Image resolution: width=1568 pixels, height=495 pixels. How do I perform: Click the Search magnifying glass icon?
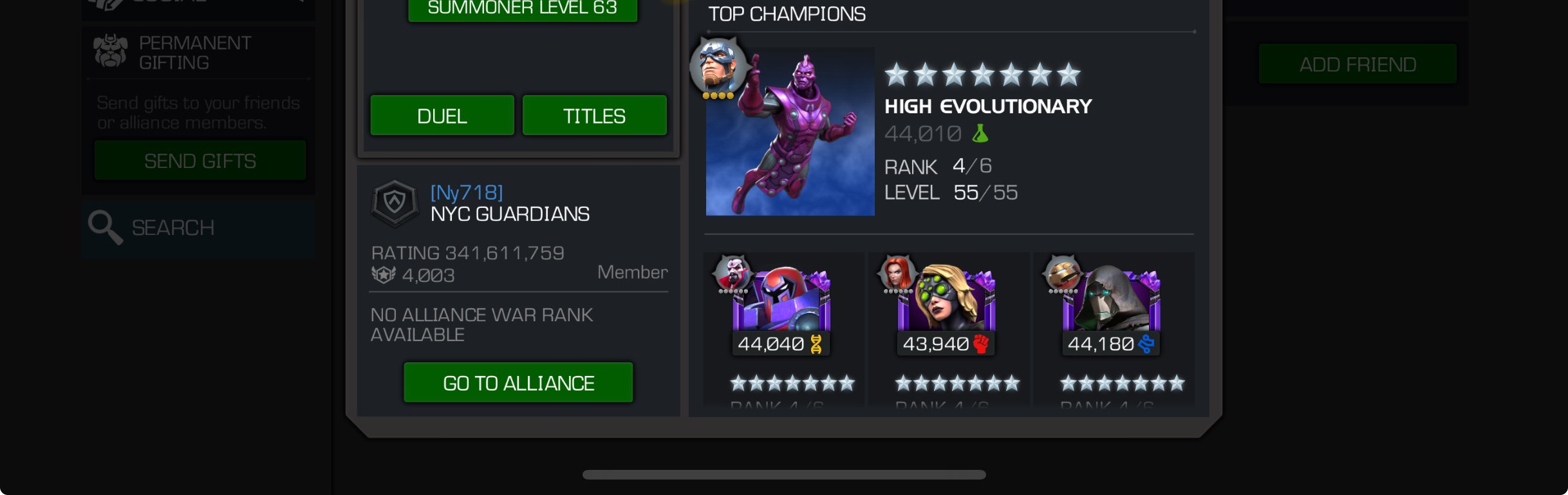click(x=105, y=227)
